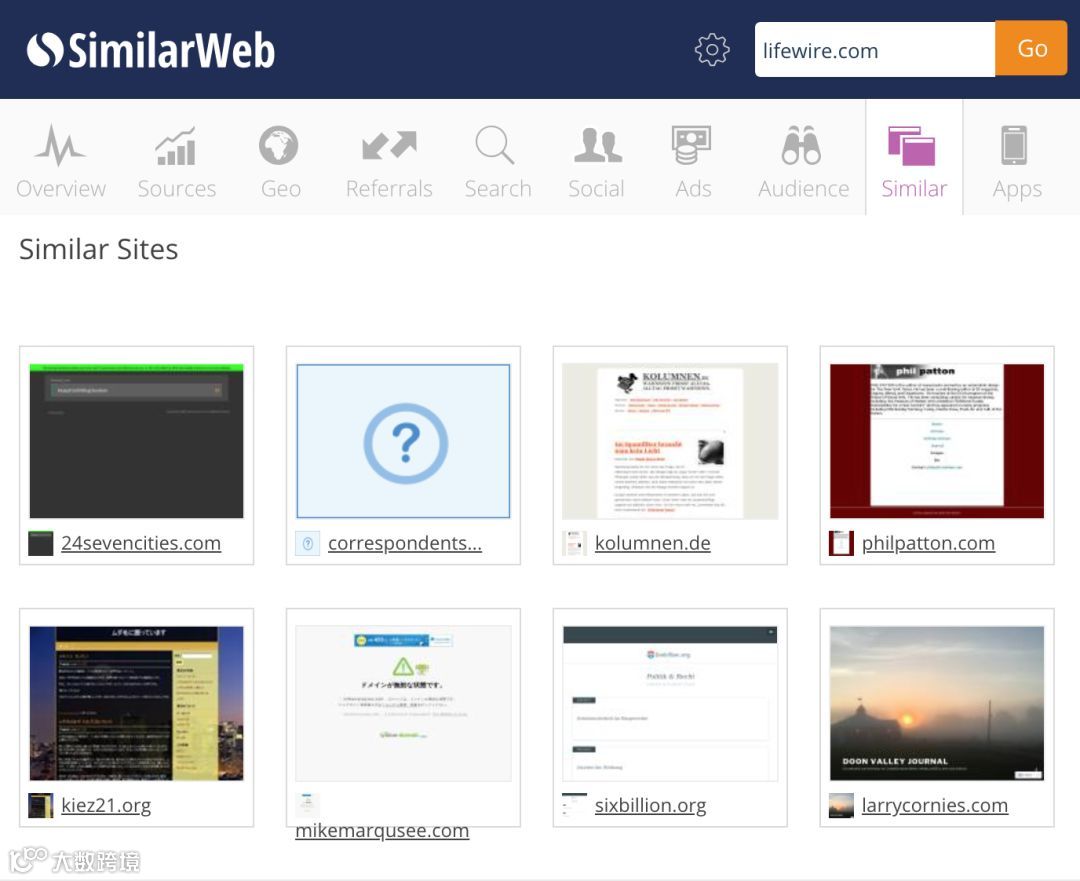Open the correspondents... link
Screen dimensions: 1080x881
pos(405,543)
